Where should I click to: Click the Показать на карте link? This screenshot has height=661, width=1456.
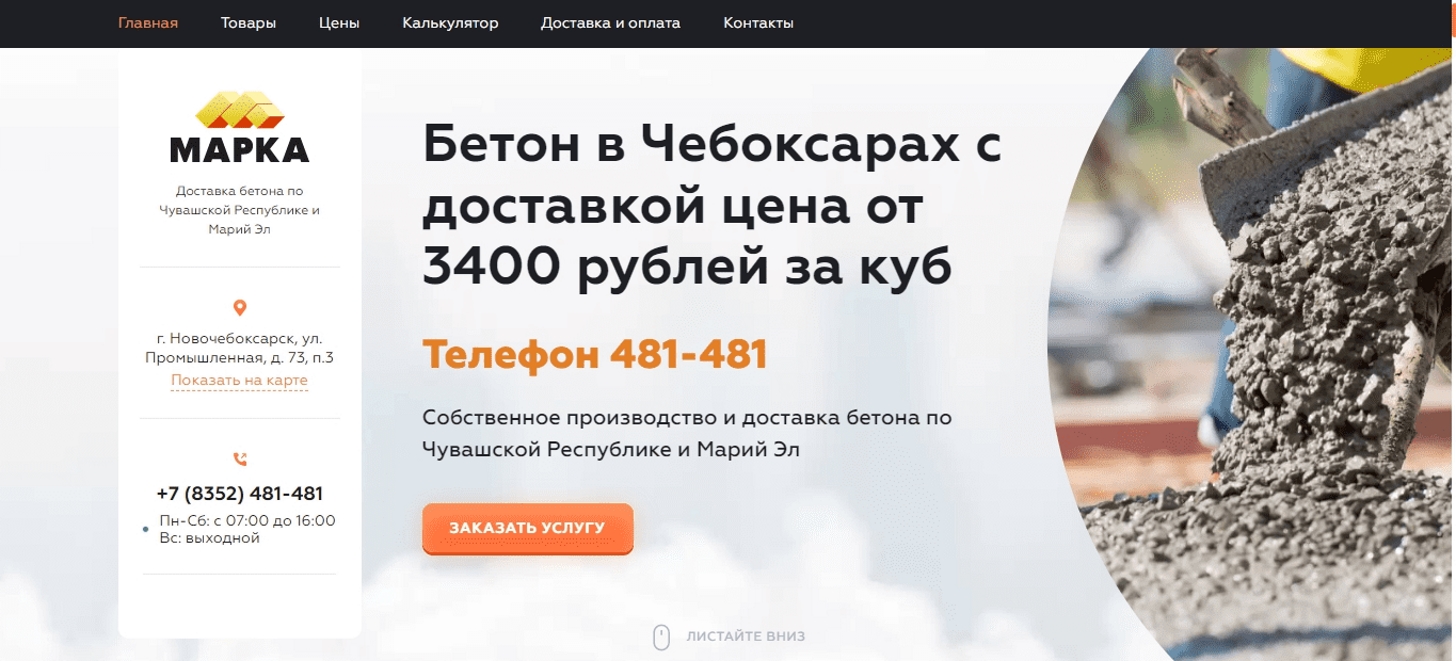[239, 380]
